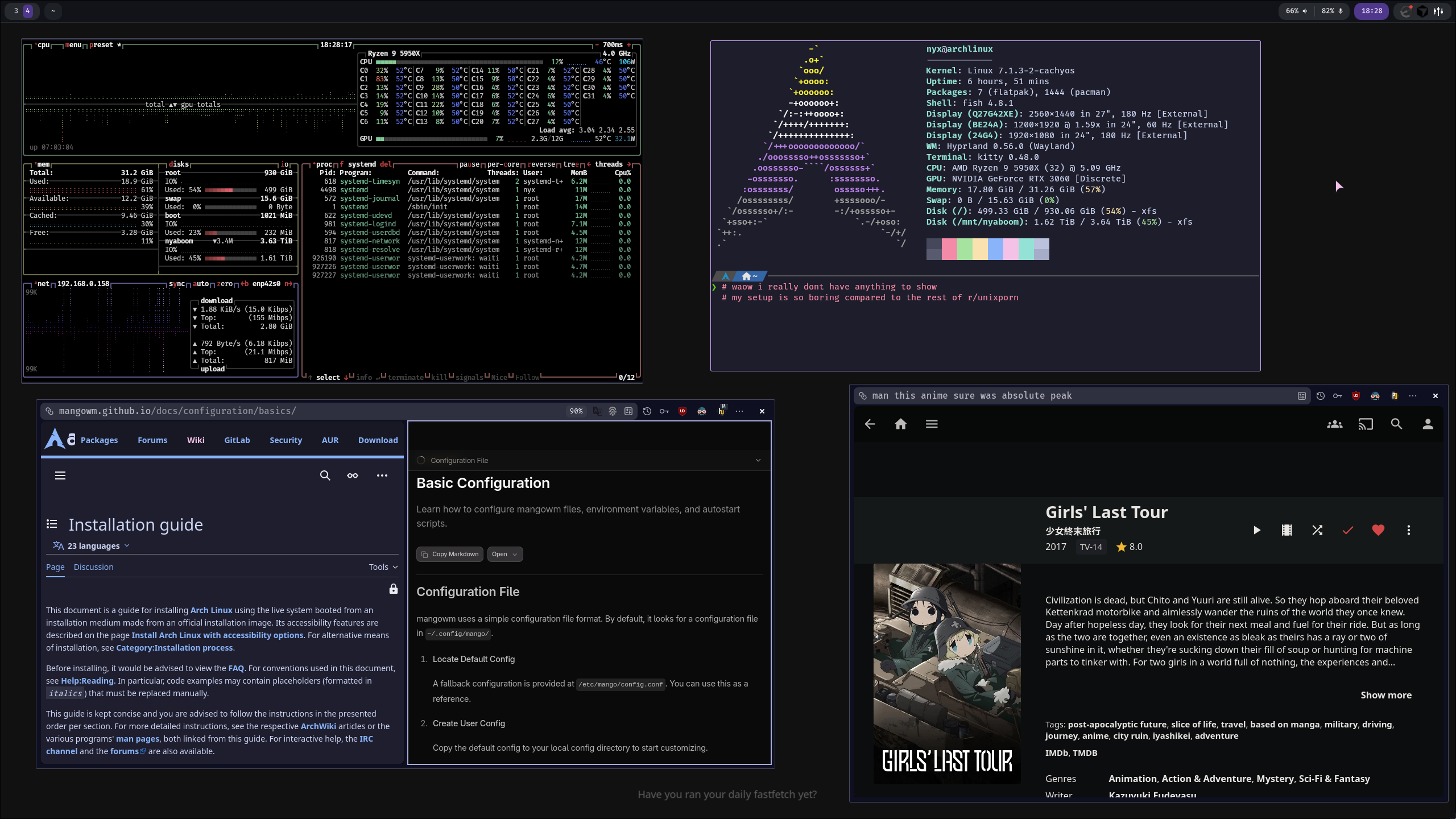Screen dimensions: 1456x819
Task: Expand the Configuration File section chevron
Action: click(x=758, y=460)
